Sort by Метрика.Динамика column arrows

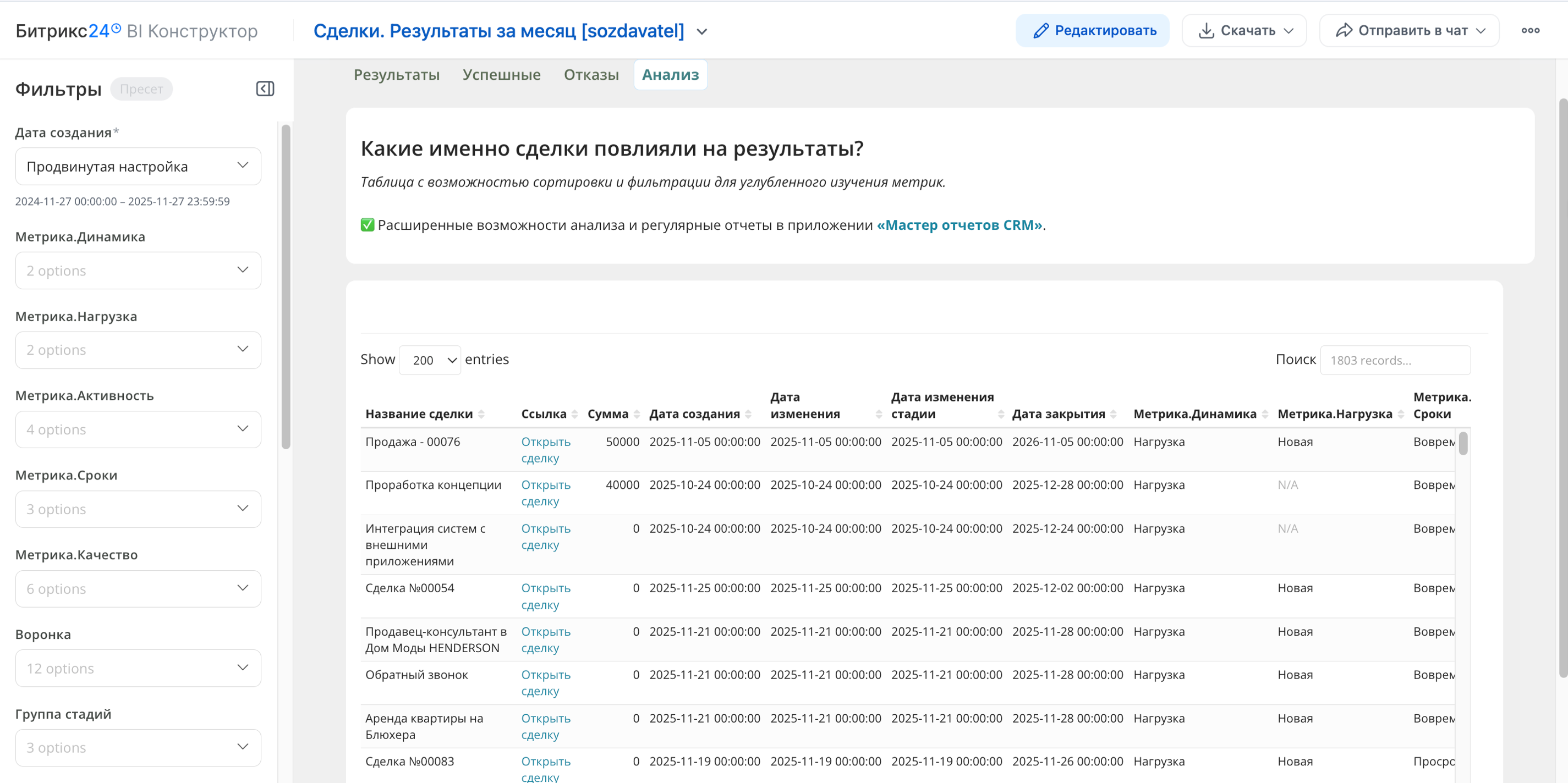click(1265, 413)
